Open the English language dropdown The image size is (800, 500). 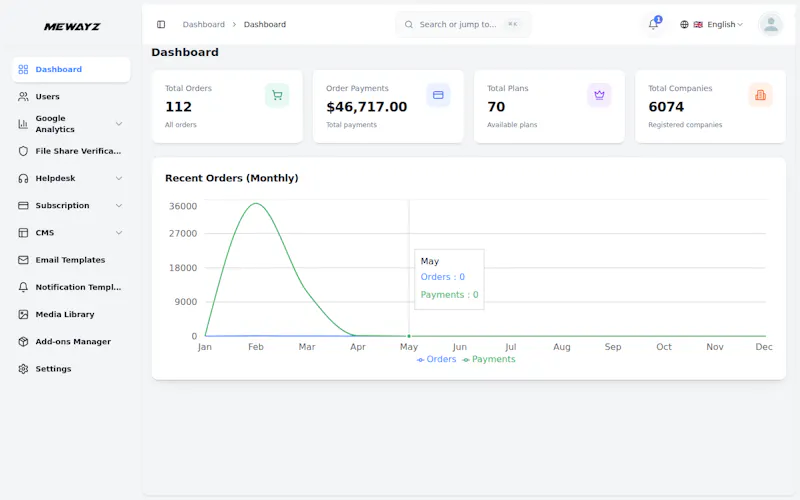[711, 24]
